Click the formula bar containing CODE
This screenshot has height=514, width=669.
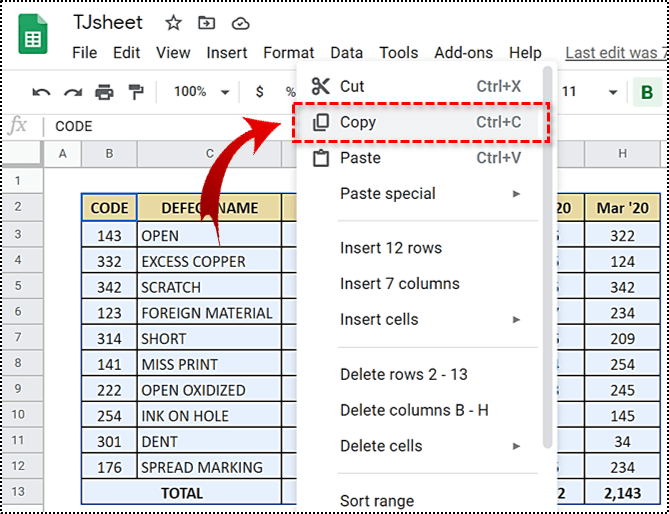(x=170, y=126)
